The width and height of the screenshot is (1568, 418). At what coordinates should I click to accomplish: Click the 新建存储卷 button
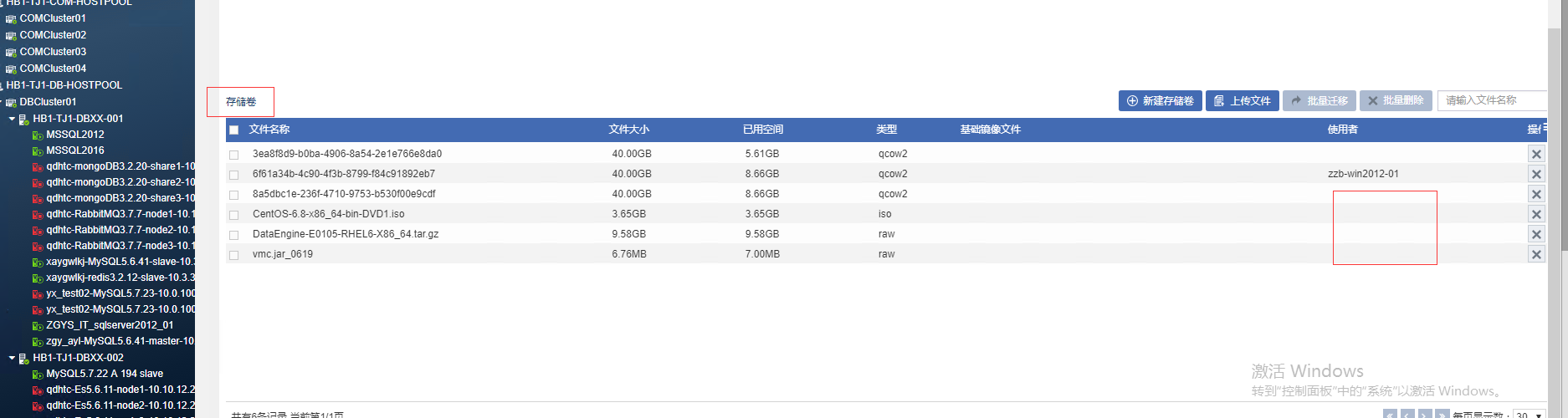click(1160, 101)
